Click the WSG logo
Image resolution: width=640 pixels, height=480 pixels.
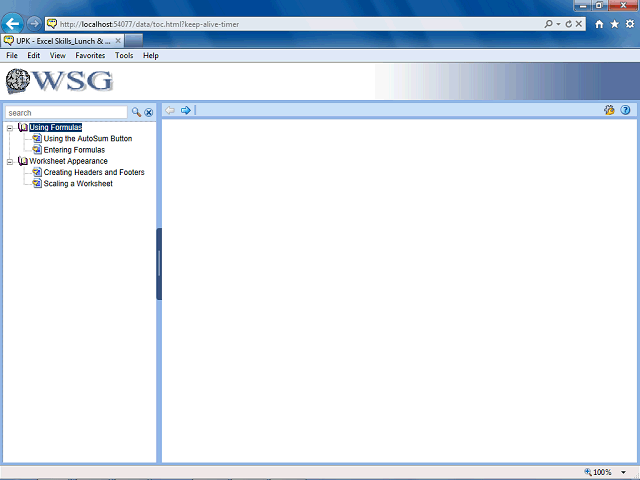(x=59, y=81)
